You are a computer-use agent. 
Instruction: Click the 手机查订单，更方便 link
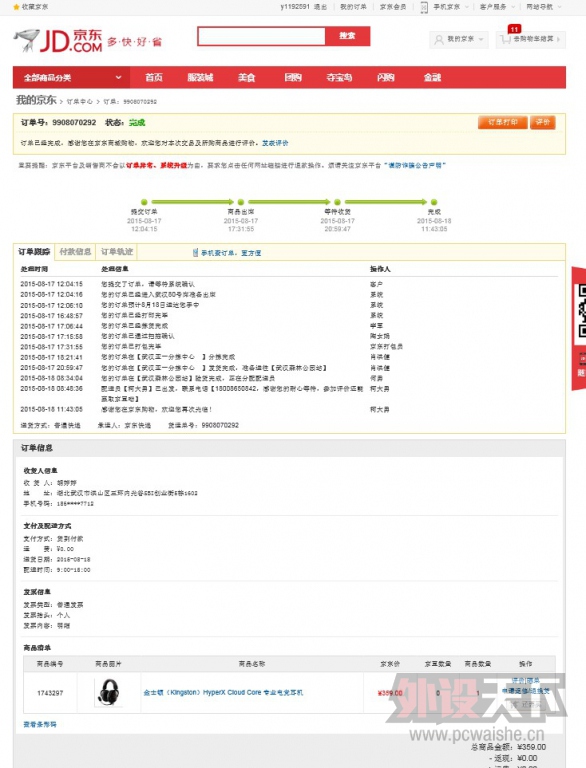[231, 253]
